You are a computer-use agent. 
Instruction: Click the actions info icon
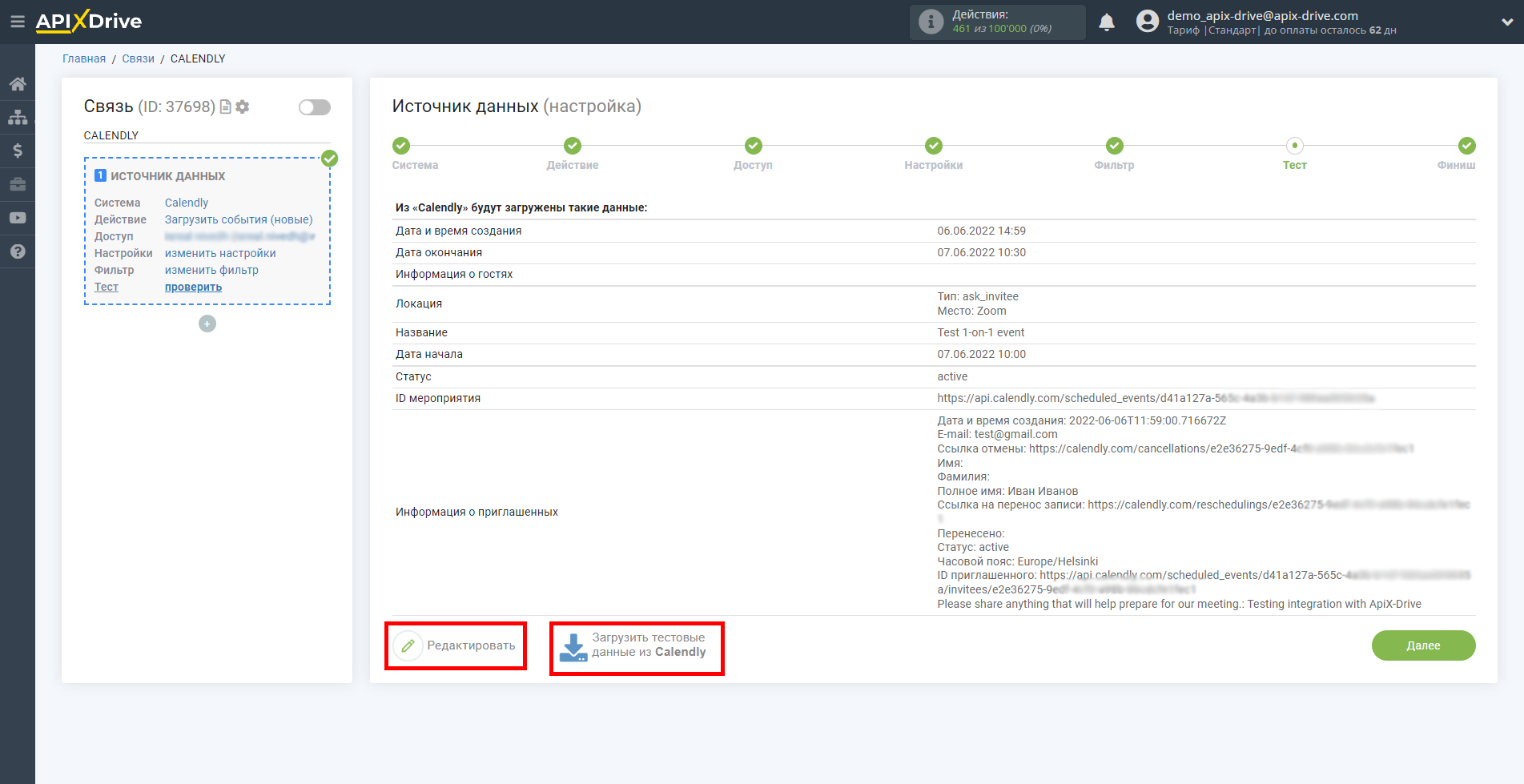point(931,22)
